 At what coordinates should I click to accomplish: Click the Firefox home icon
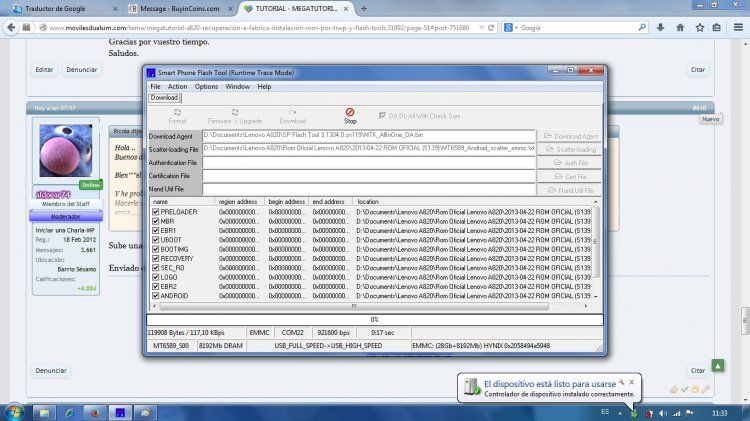pyautogui.click(x=680, y=28)
